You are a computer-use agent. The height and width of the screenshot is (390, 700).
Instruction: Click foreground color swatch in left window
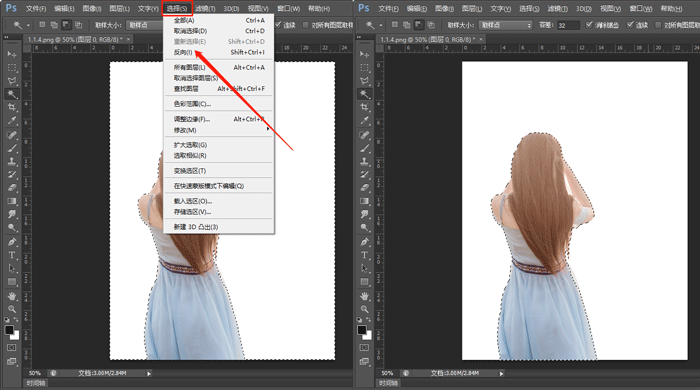pos(9,330)
